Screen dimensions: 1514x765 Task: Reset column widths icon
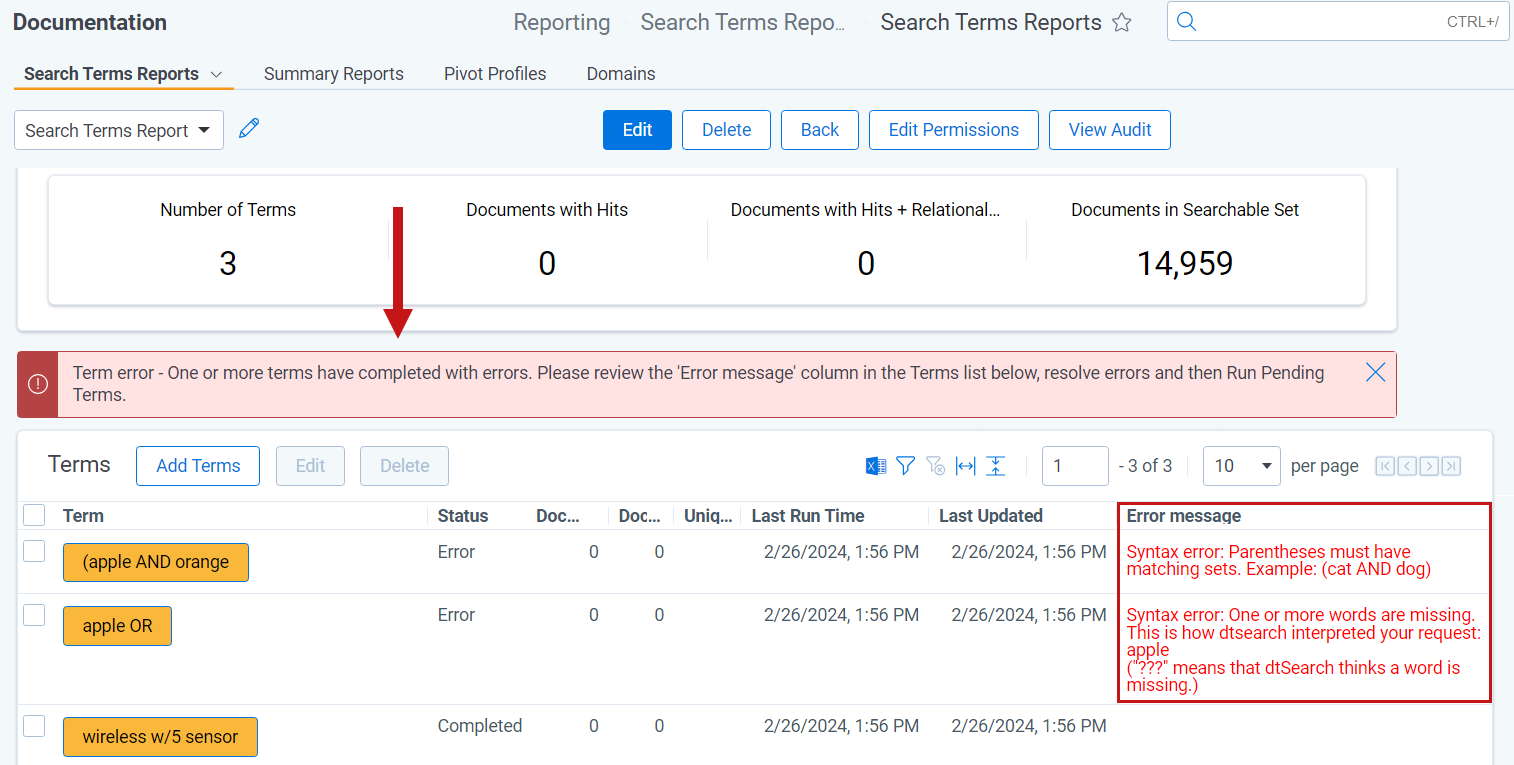(965, 465)
